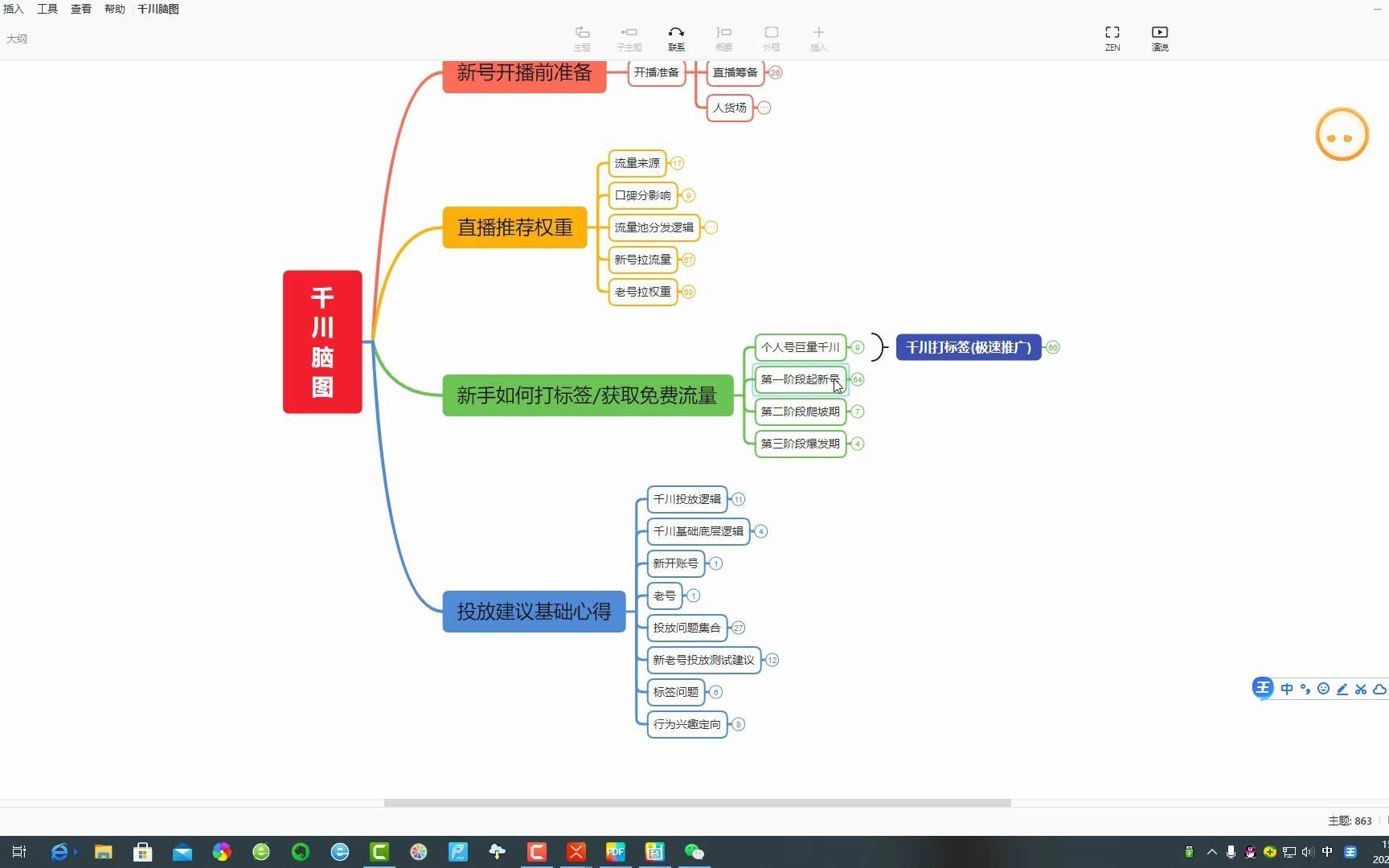Expand the 人货场 collapsed node
Image resolution: width=1389 pixels, height=868 pixels.
pyautogui.click(x=764, y=108)
